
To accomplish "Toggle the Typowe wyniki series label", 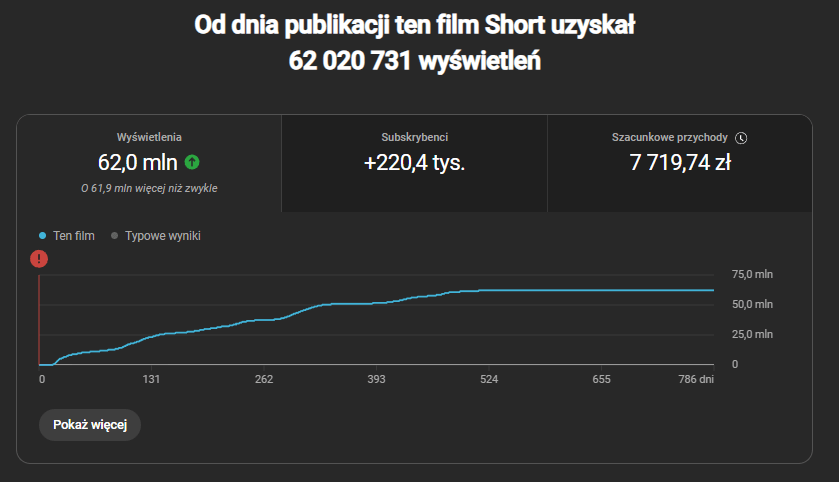I will [163, 236].
